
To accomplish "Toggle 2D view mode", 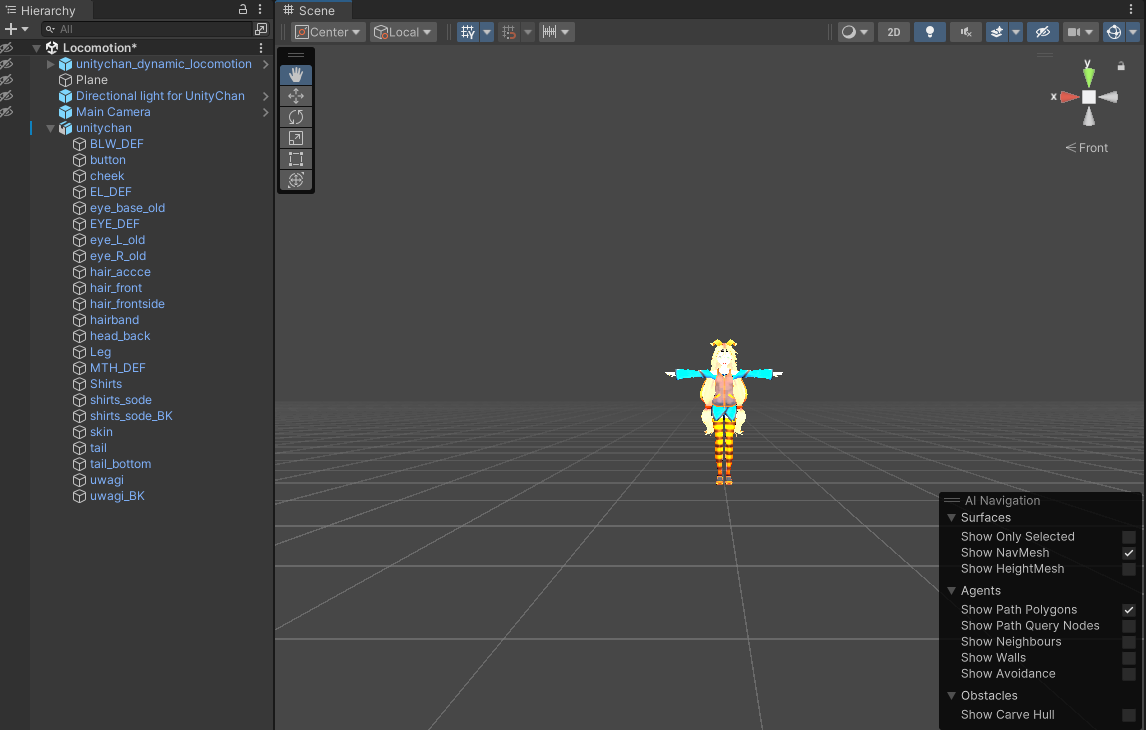I will tap(894, 32).
